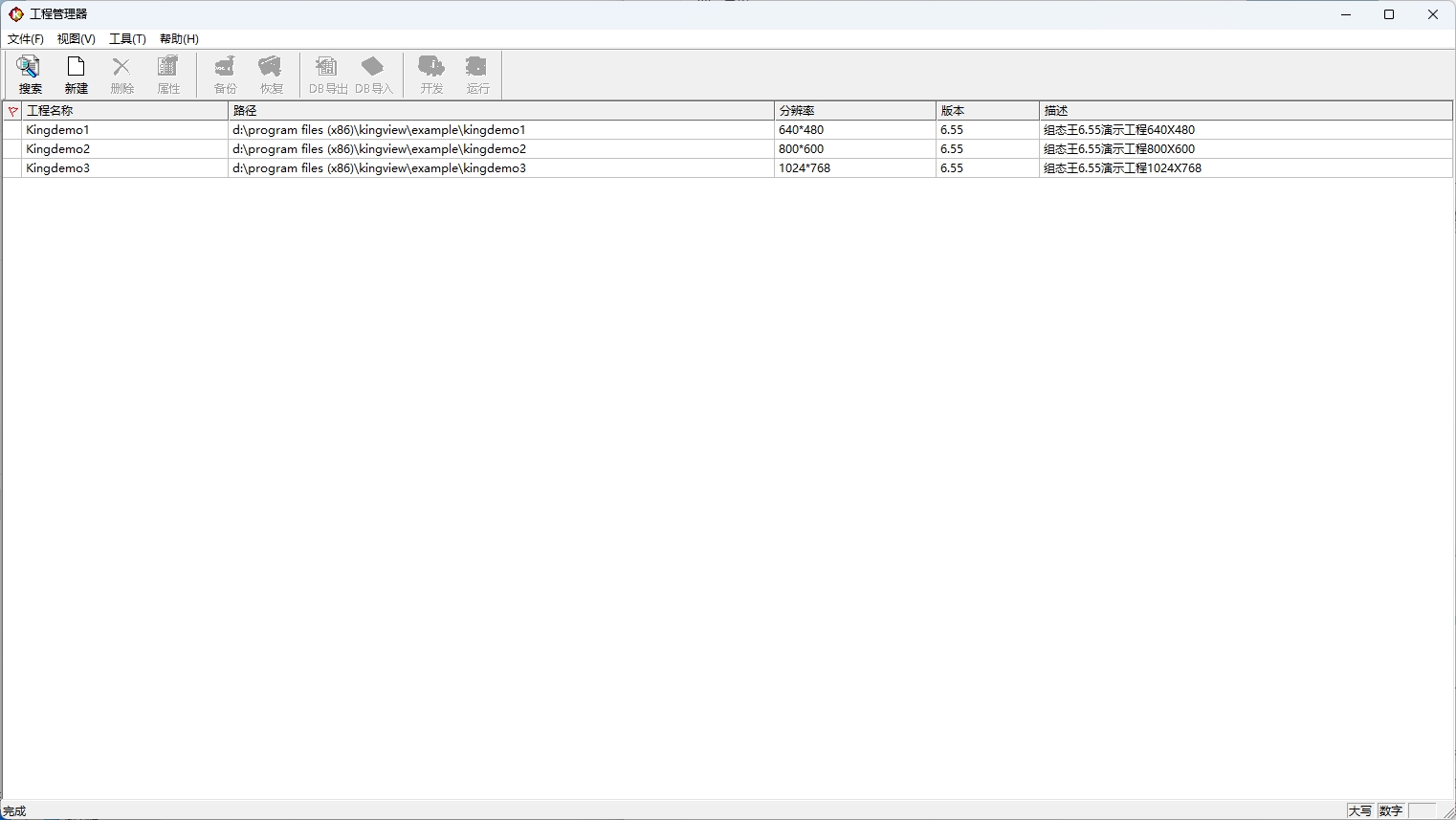Click the Restore (恢复) toolbar icon
1456x820 pixels.
coord(271,74)
